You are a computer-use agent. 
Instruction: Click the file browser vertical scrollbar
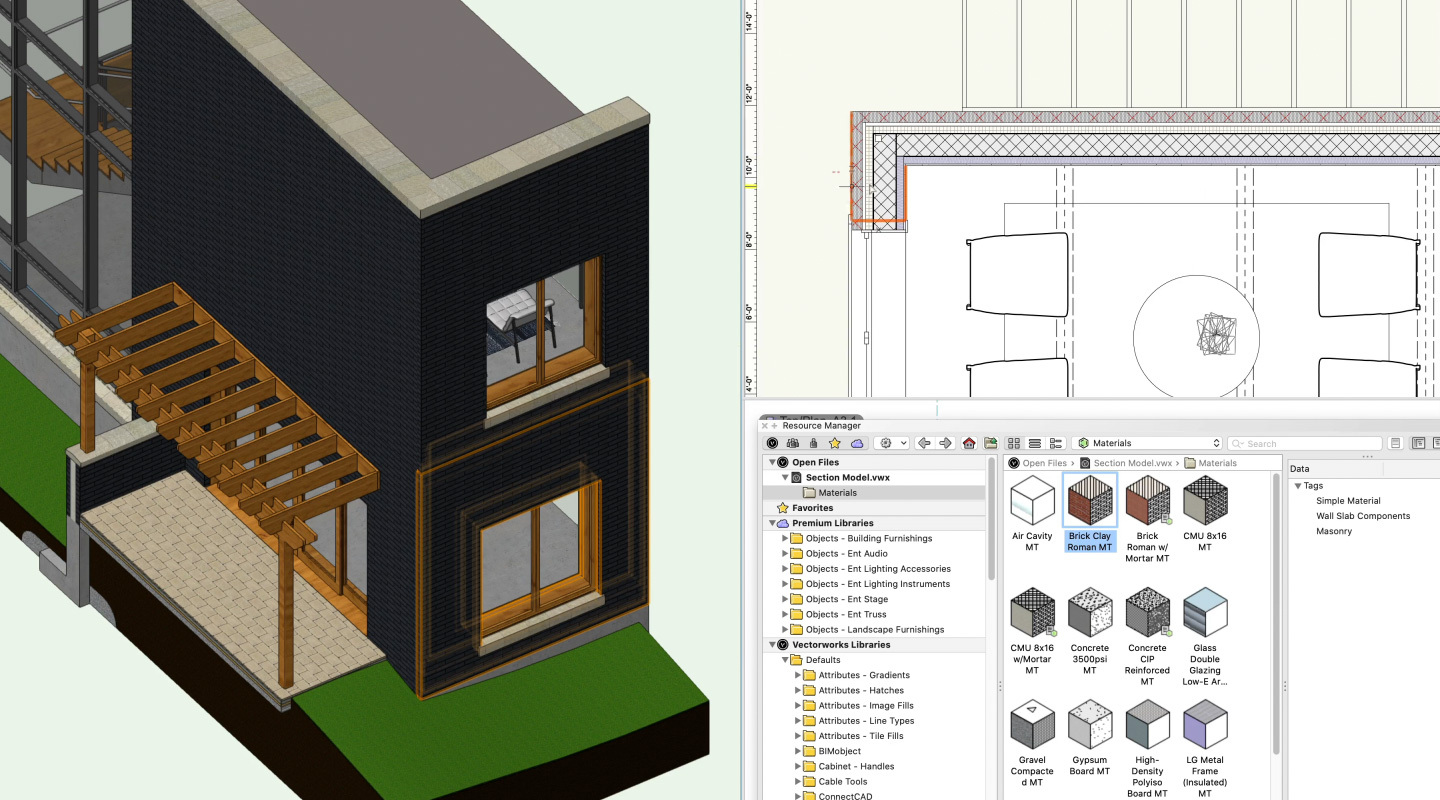click(x=992, y=520)
